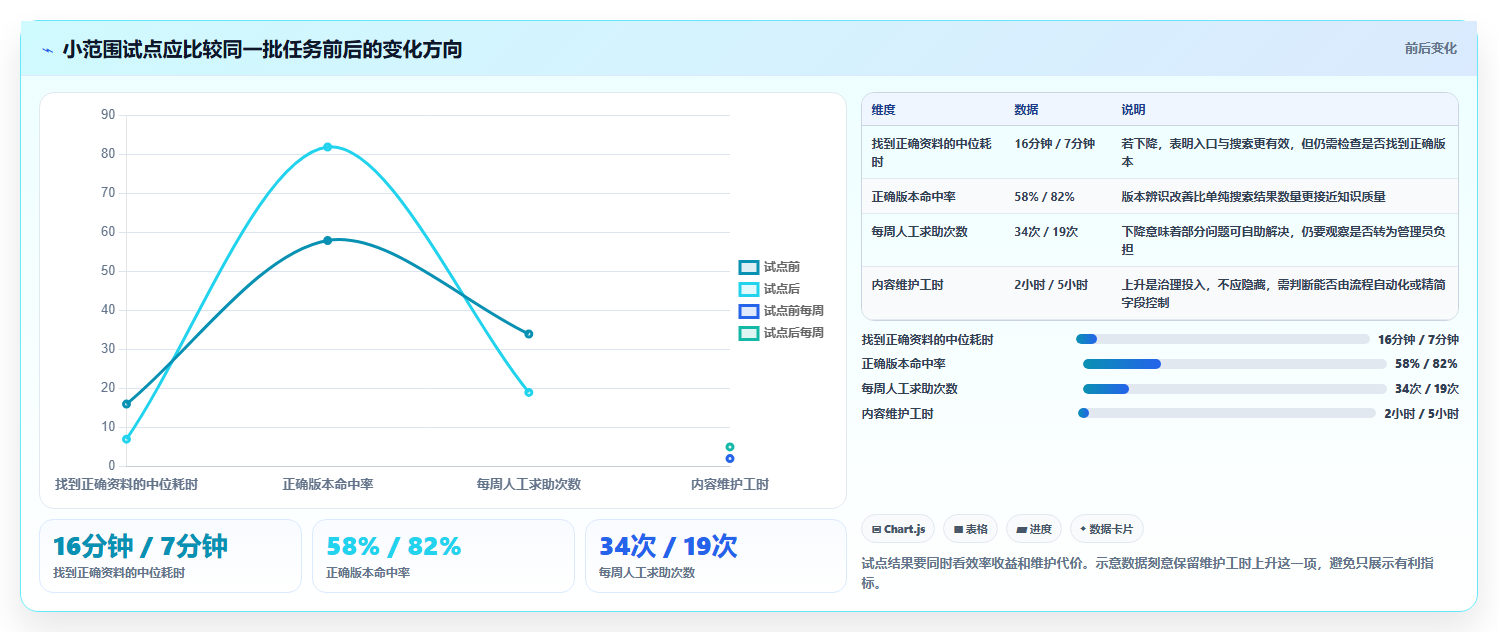This screenshot has width=1498, height=632.
Task: Click the 试点前 point at 34
Action: click(x=529, y=334)
